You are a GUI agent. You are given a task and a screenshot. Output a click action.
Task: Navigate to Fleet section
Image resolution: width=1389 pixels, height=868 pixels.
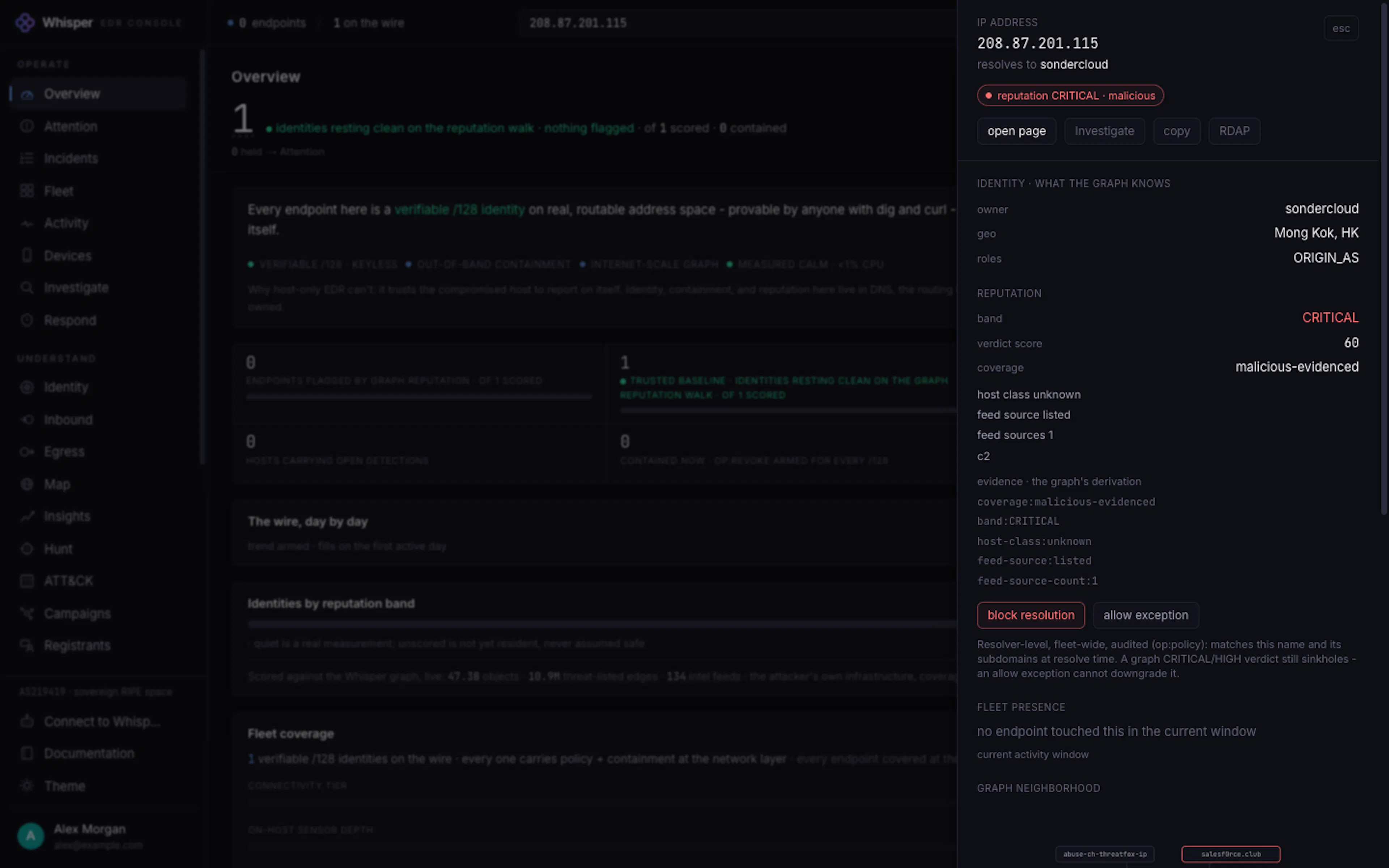pos(98,191)
